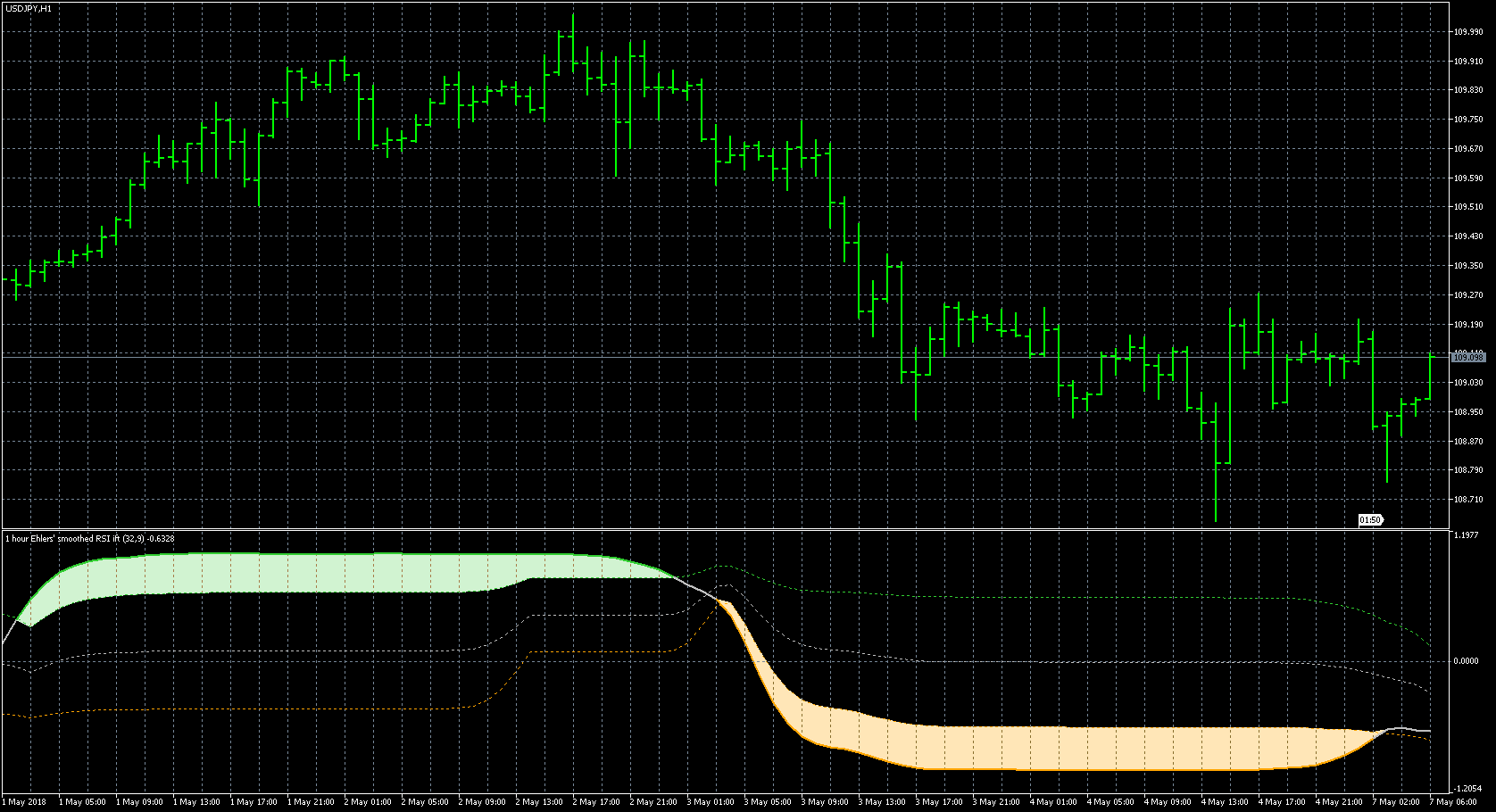Click the 3 May 01:00 time label
1496x812 pixels.
pos(711,802)
